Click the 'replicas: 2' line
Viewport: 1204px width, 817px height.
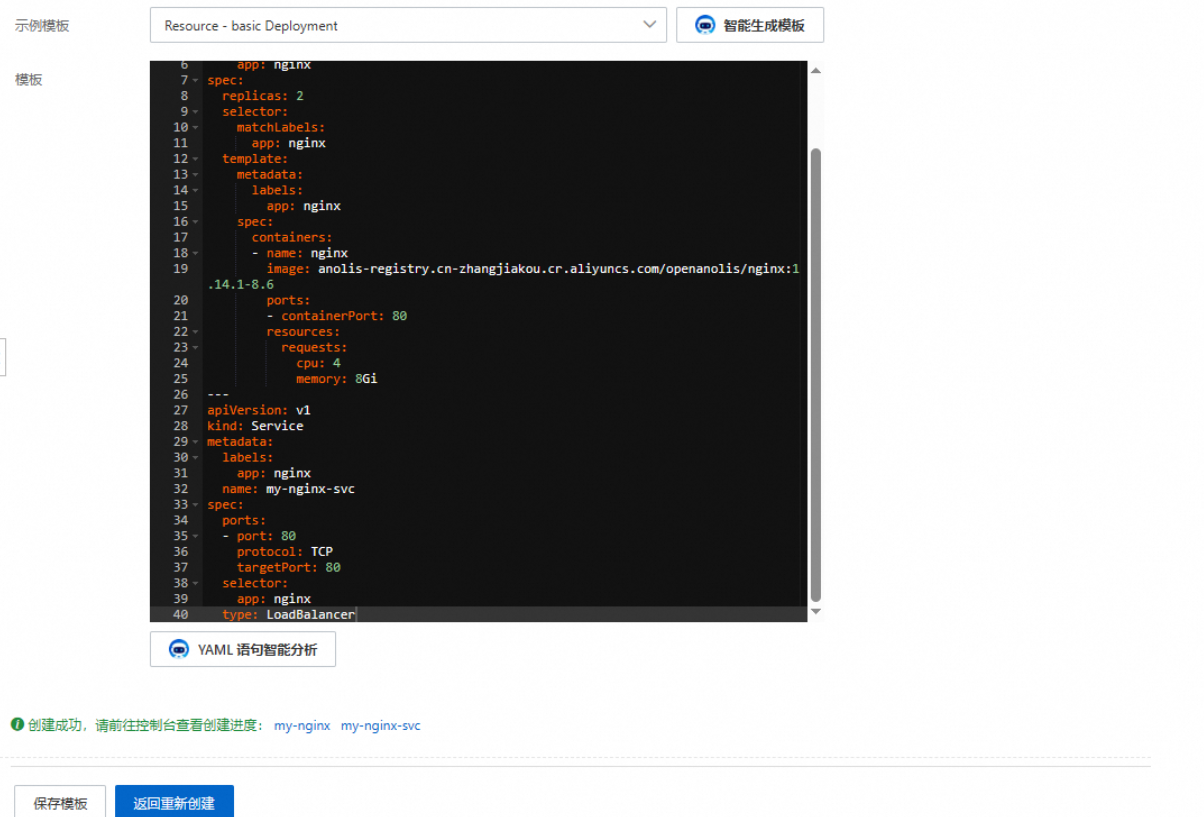click(x=262, y=96)
